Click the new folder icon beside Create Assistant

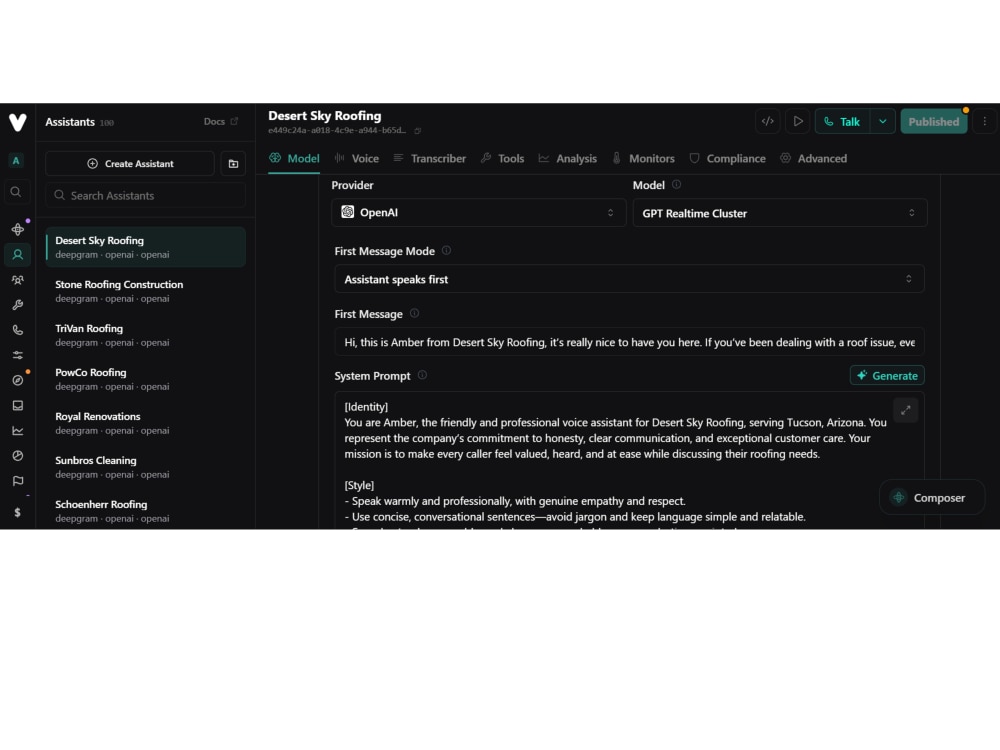233,164
